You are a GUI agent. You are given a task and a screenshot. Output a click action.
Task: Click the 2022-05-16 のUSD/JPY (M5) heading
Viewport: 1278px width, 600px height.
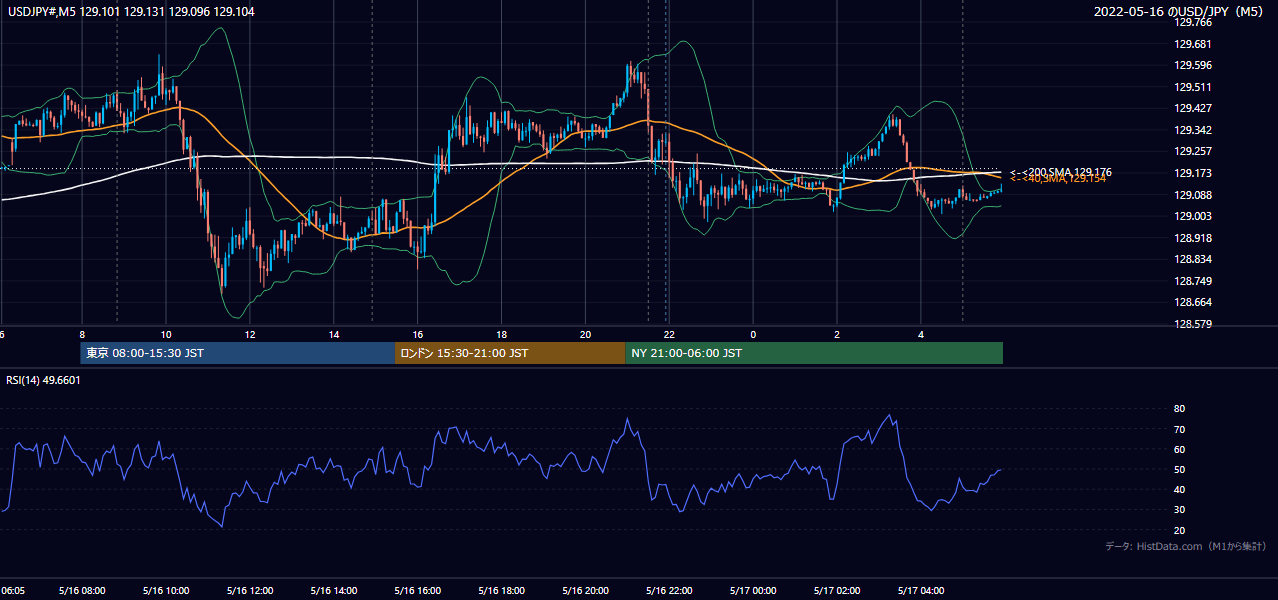1180,12
